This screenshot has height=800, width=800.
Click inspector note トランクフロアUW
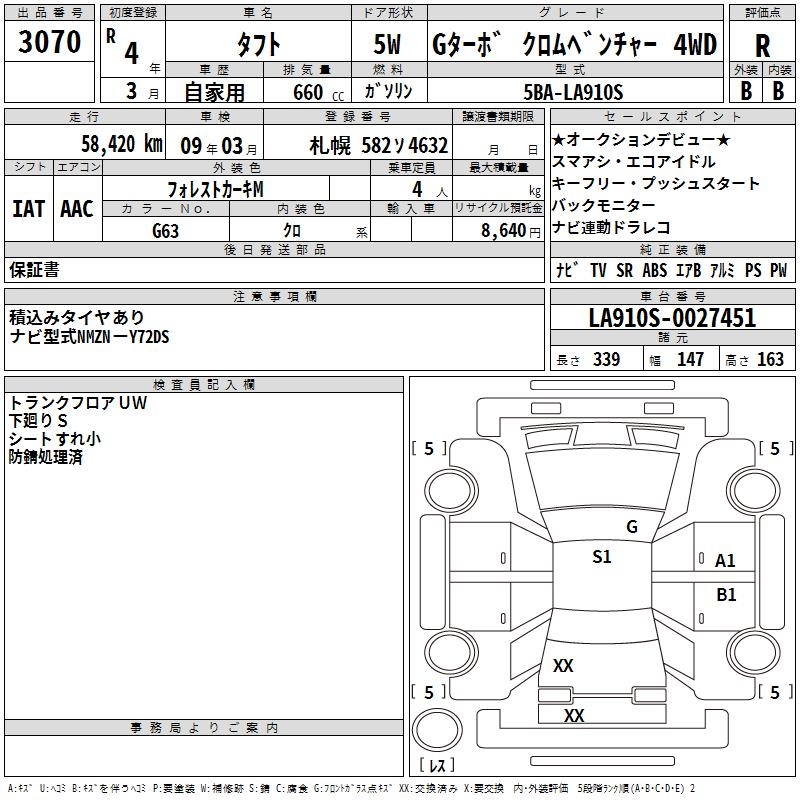(x=78, y=403)
